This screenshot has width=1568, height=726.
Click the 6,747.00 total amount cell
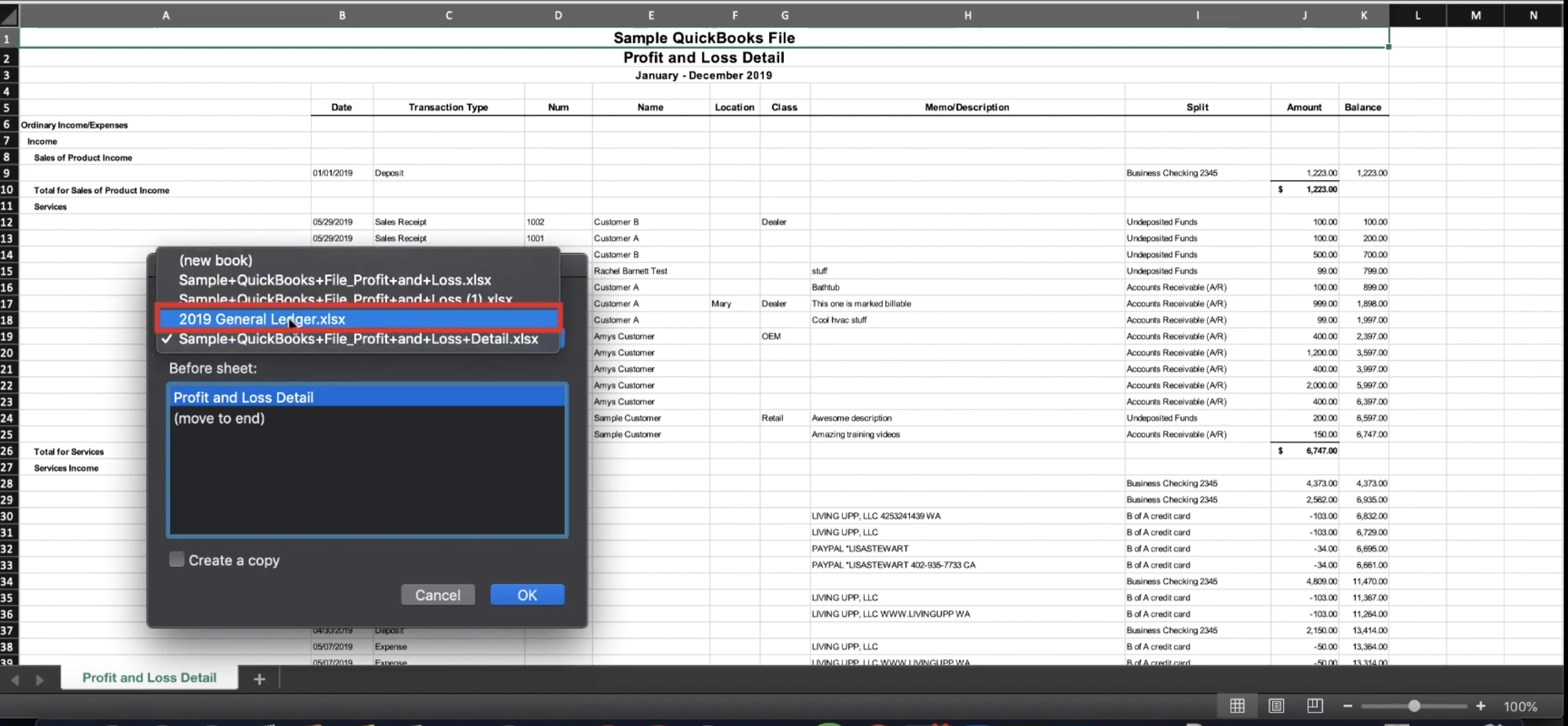click(x=1305, y=451)
